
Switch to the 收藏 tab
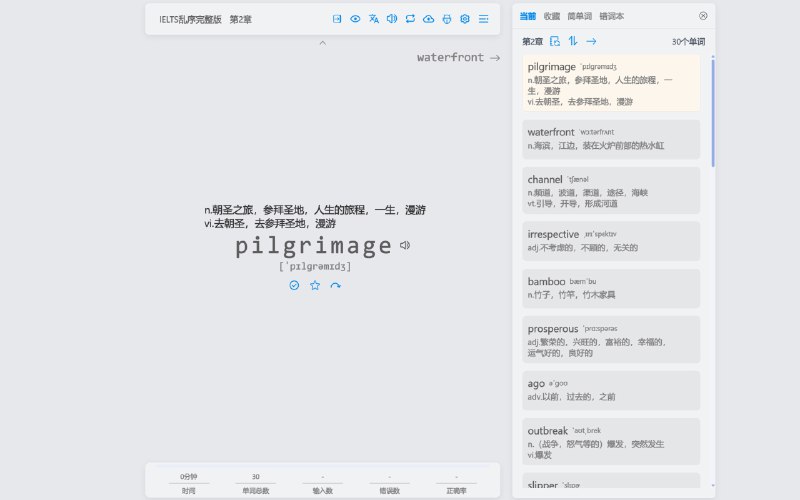click(x=552, y=16)
